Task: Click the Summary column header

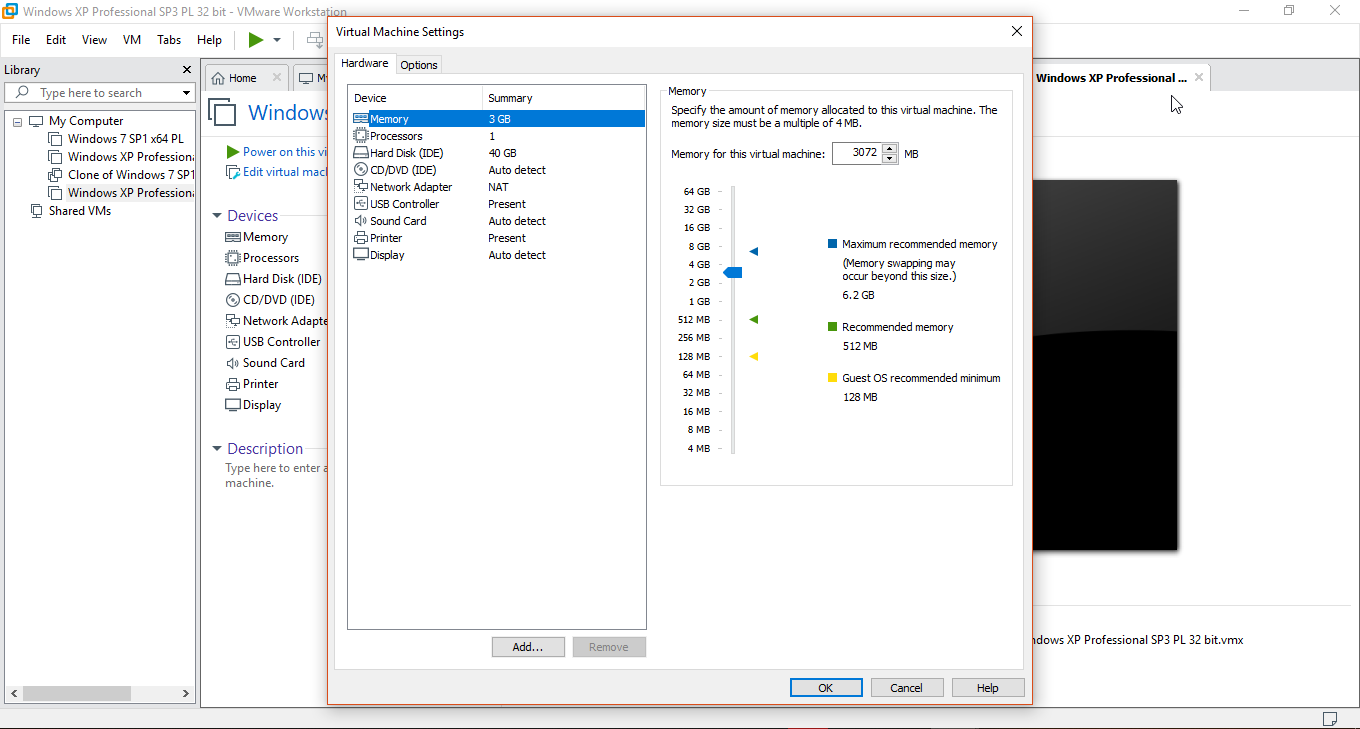Action: click(563, 98)
